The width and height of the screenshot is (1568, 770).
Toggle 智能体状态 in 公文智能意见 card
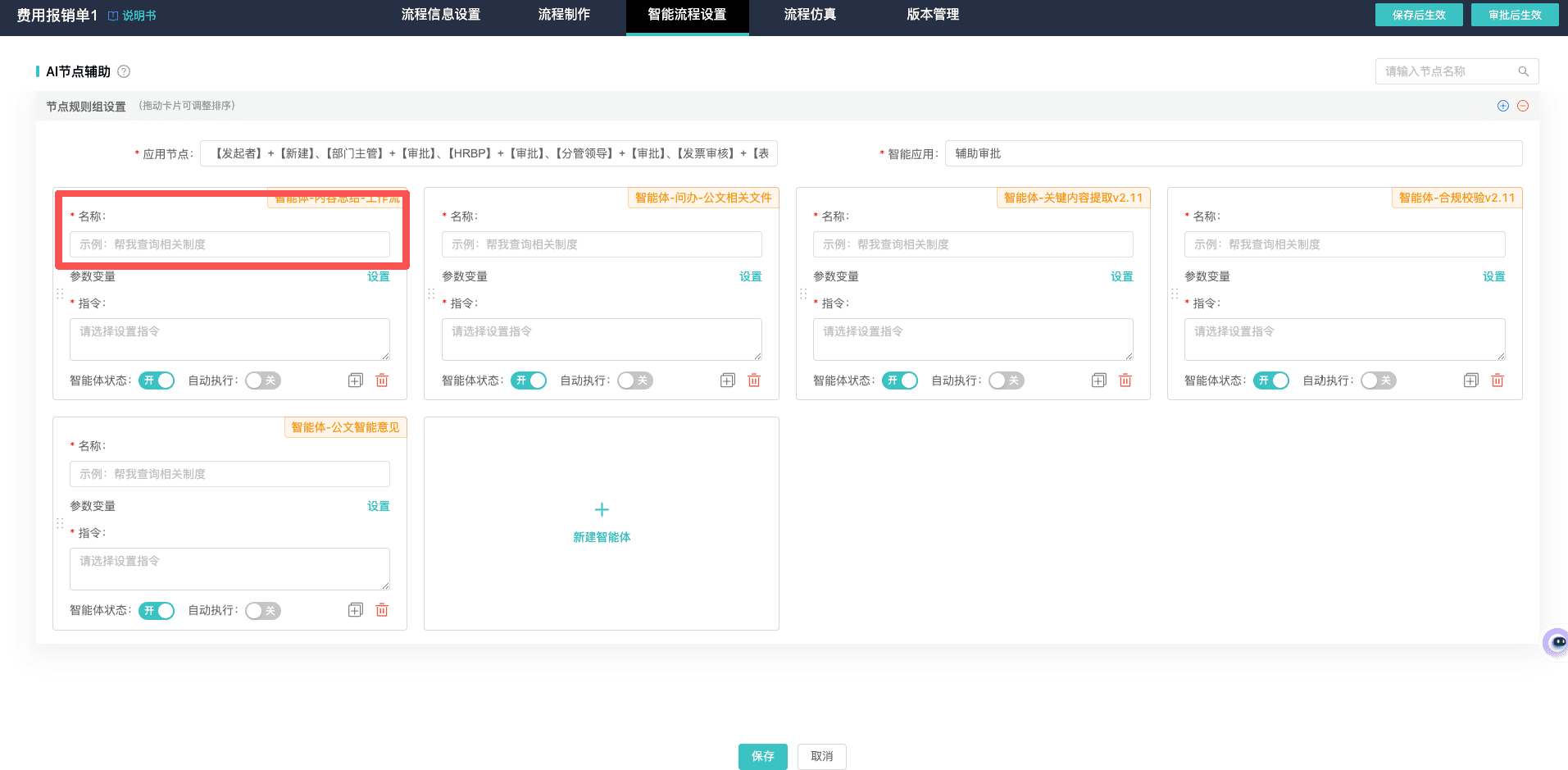(x=157, y=611)
